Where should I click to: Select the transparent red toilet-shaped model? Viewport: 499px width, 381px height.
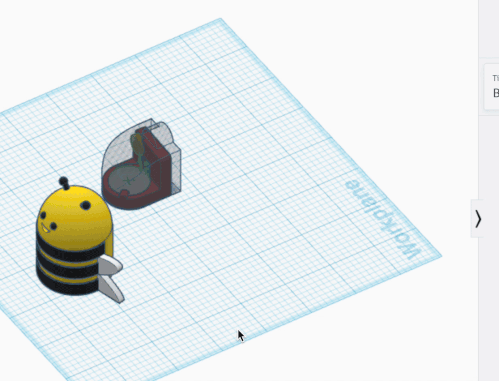142,164
